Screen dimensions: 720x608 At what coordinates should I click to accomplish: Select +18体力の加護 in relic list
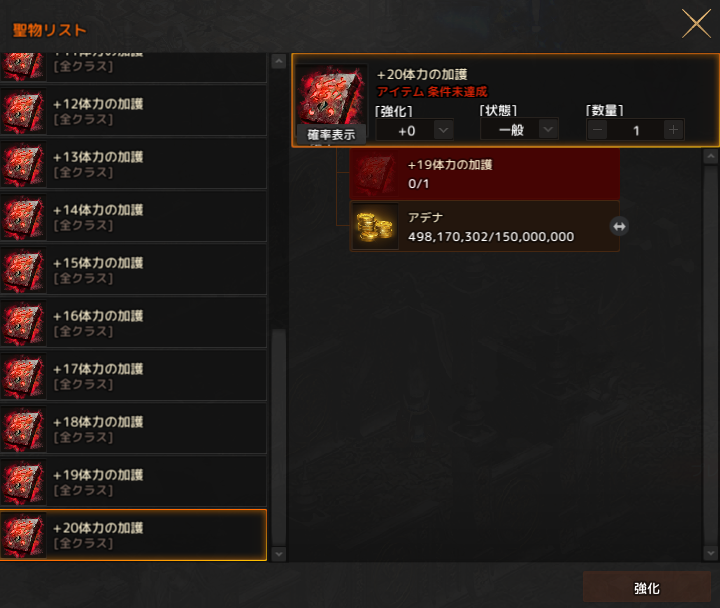click(x=133, y=429)
